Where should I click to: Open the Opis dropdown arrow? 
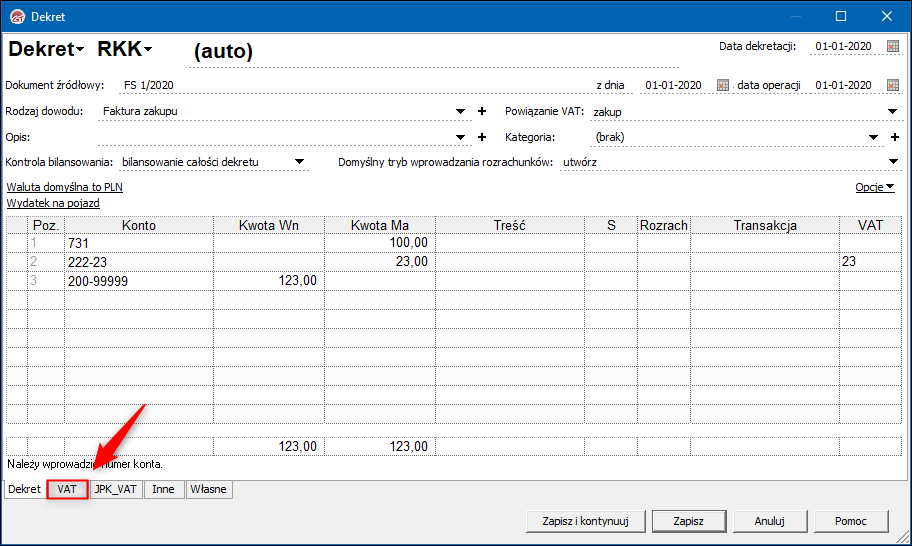[x=460, y=137]
